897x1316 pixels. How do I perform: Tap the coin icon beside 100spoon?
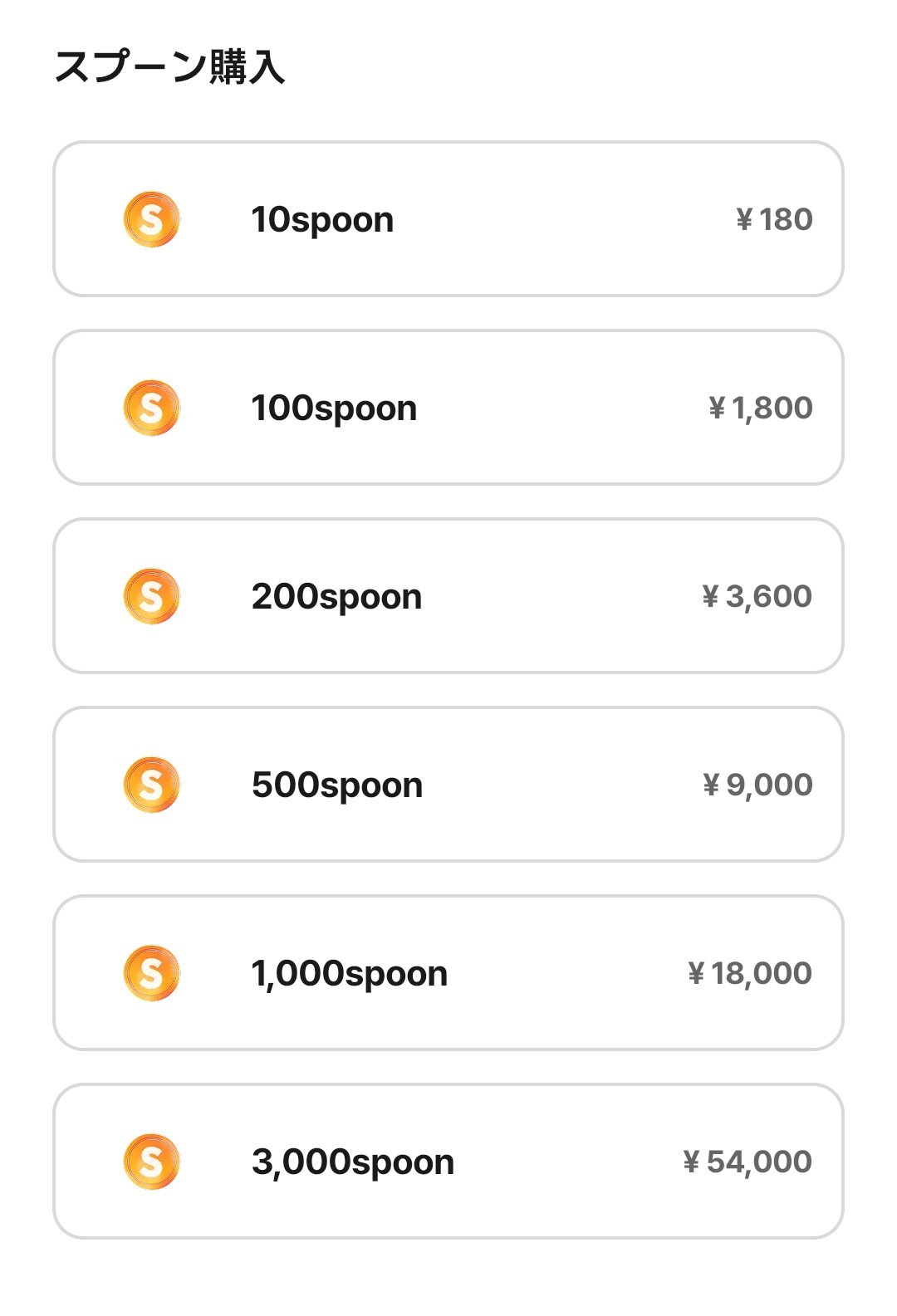click(151, 408)
